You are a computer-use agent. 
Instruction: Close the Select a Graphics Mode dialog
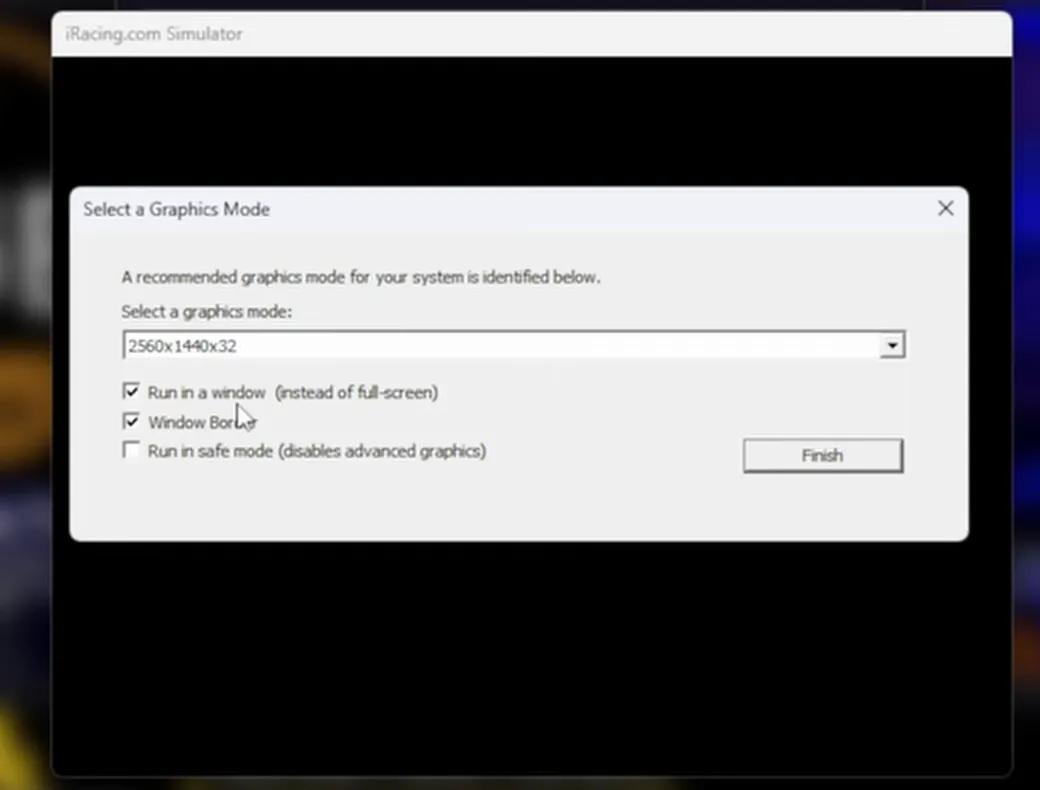click(x=946, y=208)
